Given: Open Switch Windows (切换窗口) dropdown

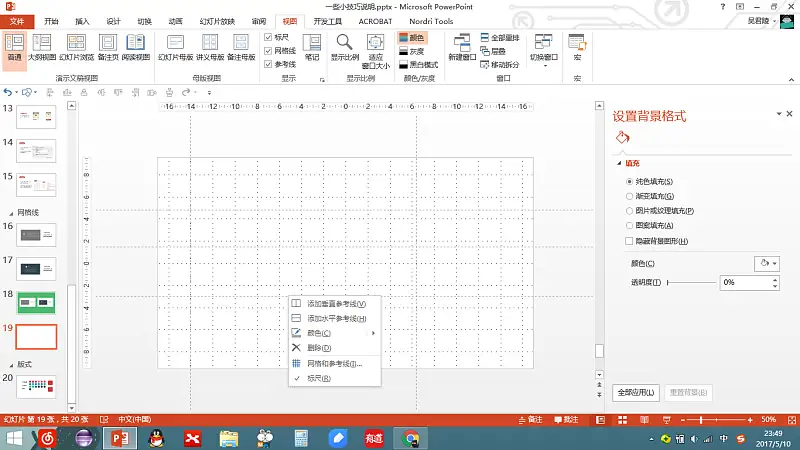Looking at the screenshot, I should [x=543, y=51].
